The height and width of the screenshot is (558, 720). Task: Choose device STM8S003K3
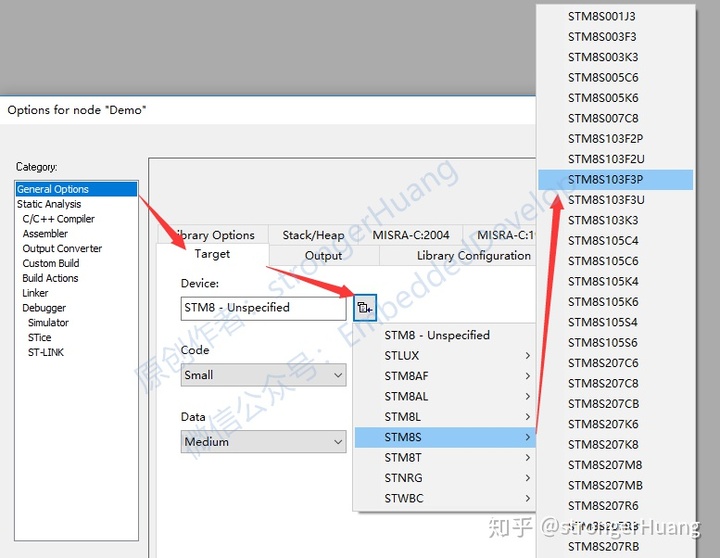pyautogui.click(x=615, y=57)
